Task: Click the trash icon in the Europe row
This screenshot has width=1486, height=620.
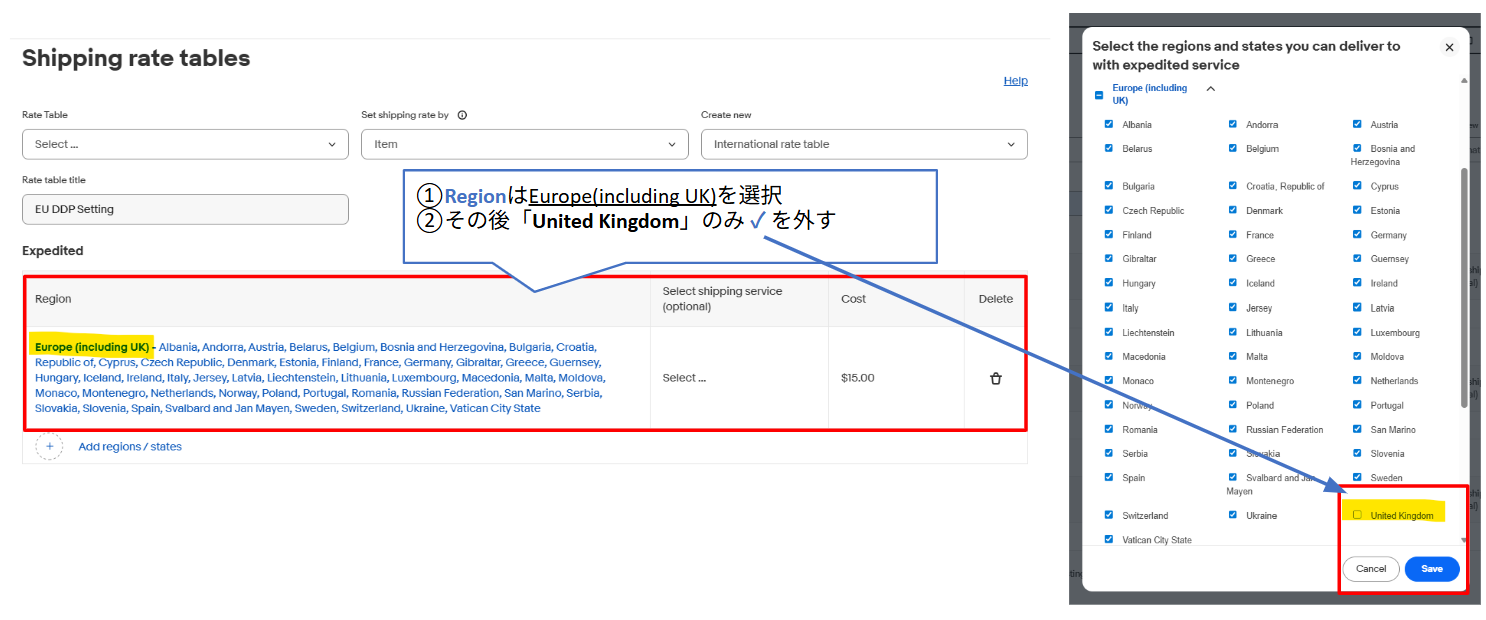Action: [x=995, y=378]
